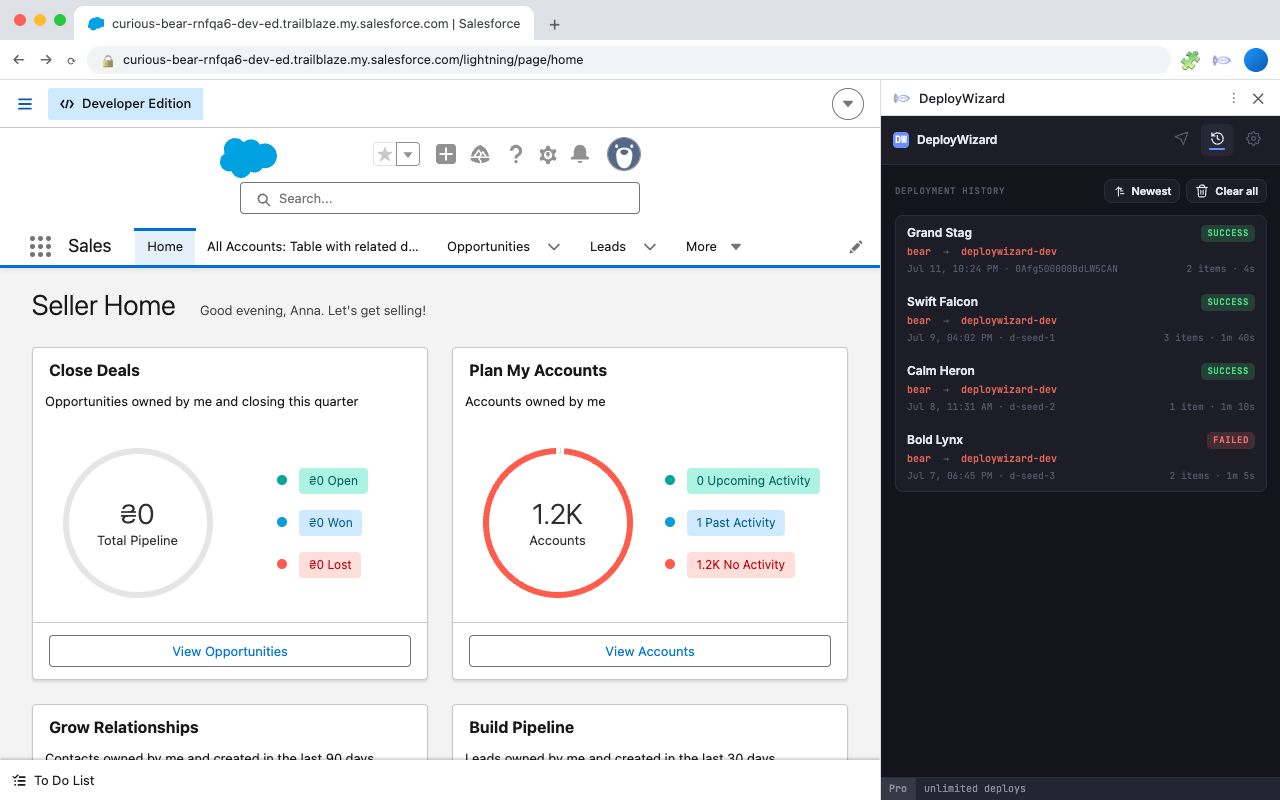The height and width of the screenshot is (800, 1280).
Task: Click the Salesforce cloud logo
Action: click(x=248, y=157)
